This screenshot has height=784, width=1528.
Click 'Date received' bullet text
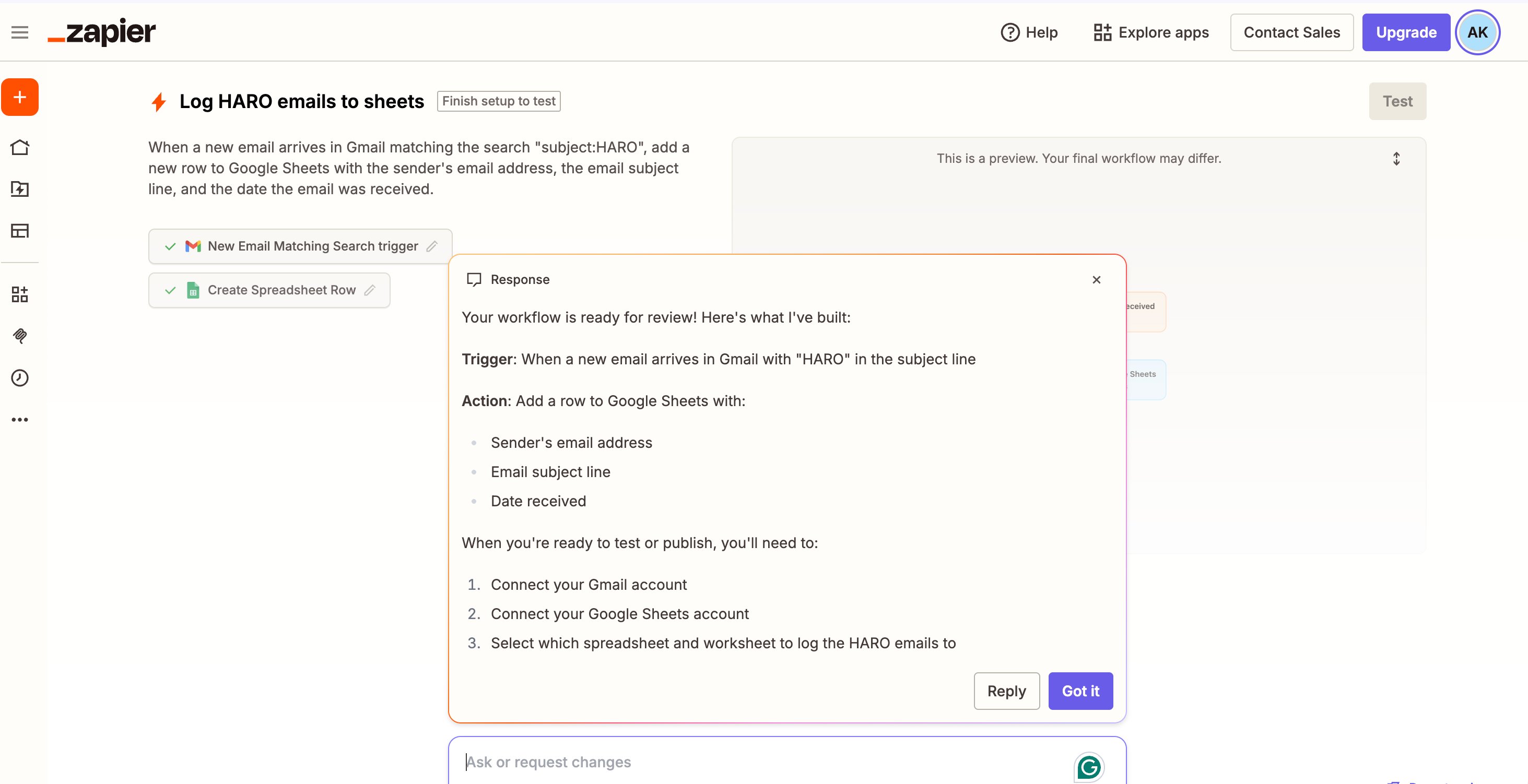pos(538,501)
